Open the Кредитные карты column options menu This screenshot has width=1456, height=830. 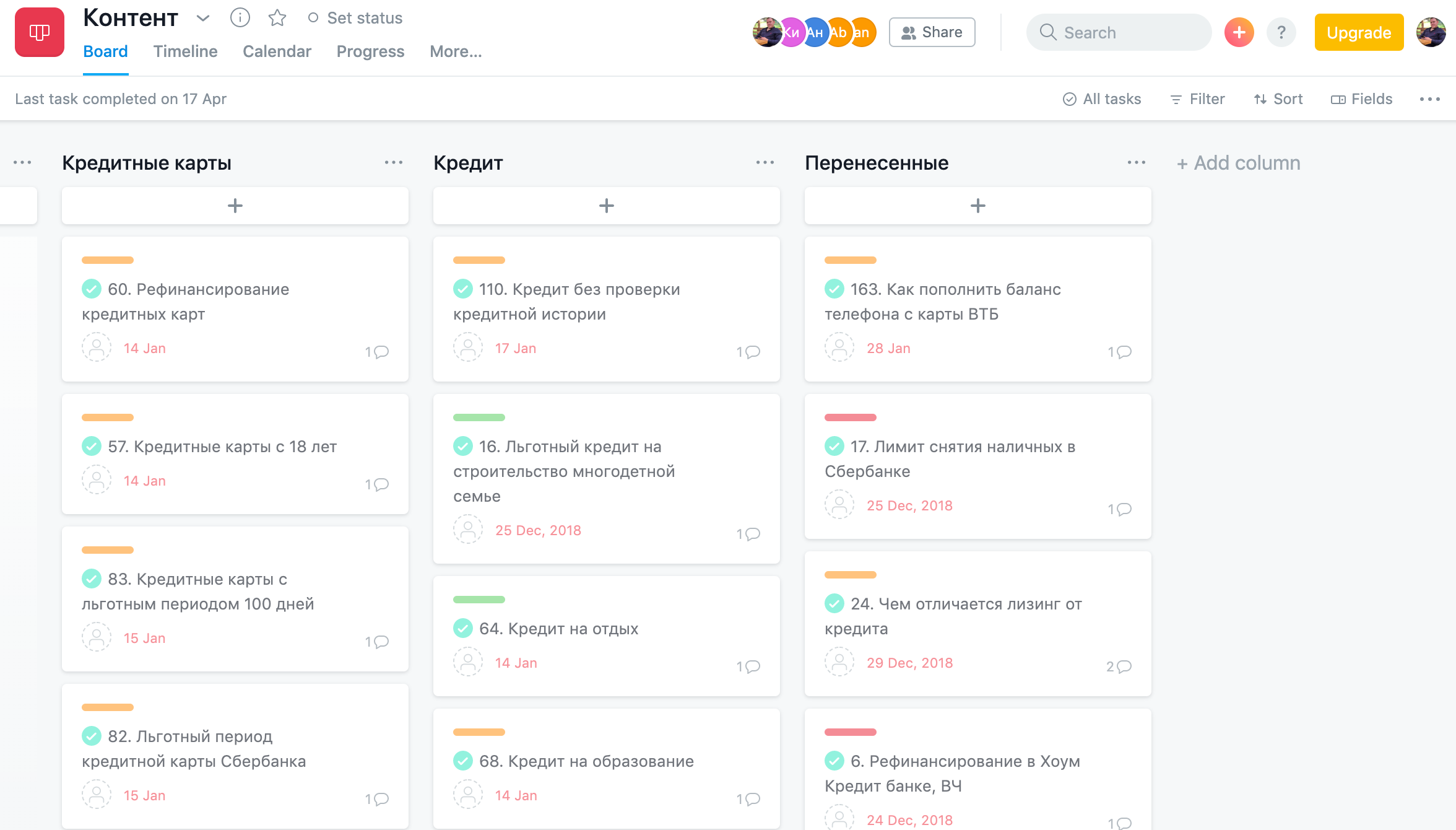393,163
